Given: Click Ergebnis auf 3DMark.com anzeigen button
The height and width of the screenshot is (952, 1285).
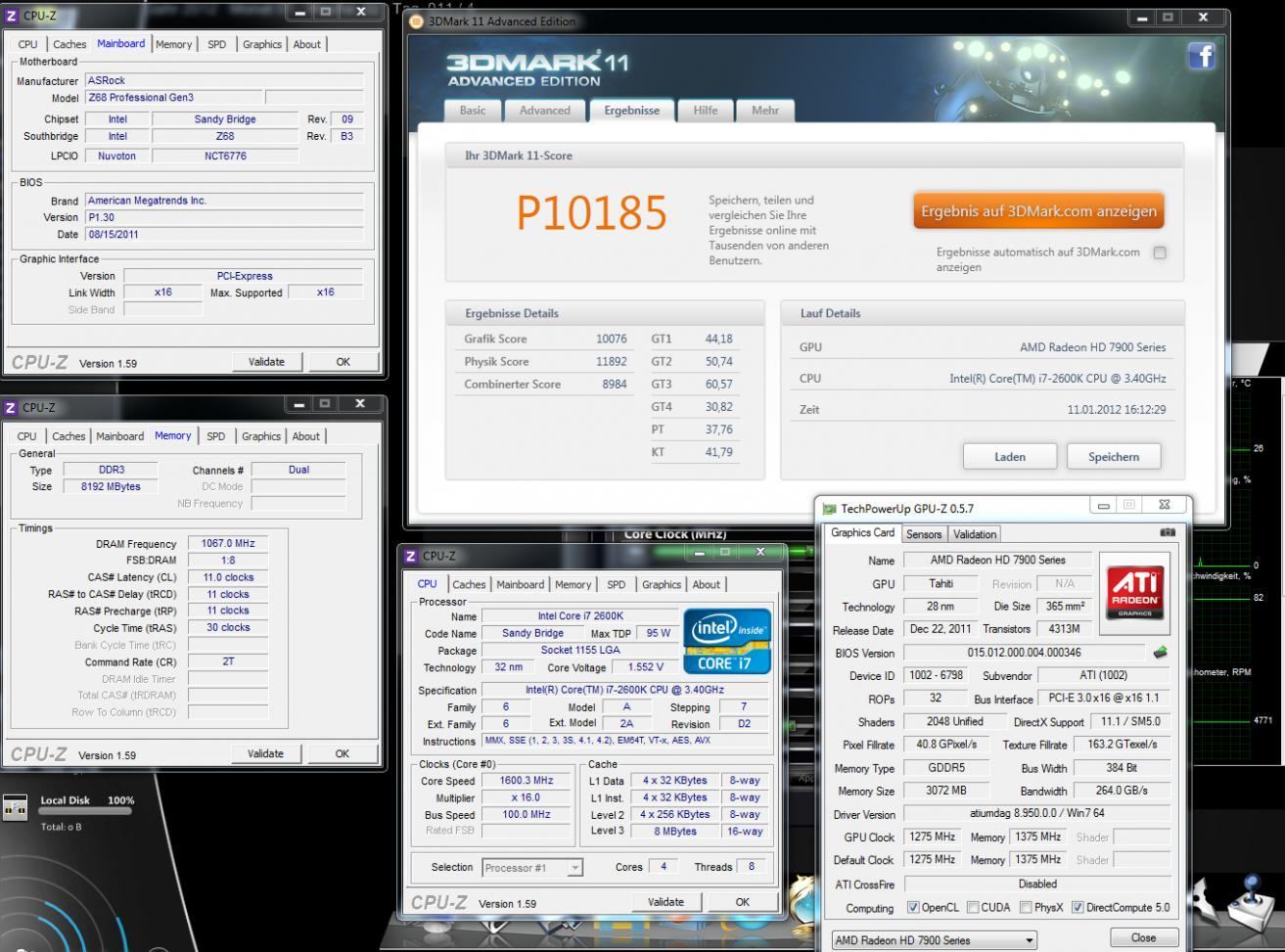Looking at the screenshot, I should tap(1038, 211).
